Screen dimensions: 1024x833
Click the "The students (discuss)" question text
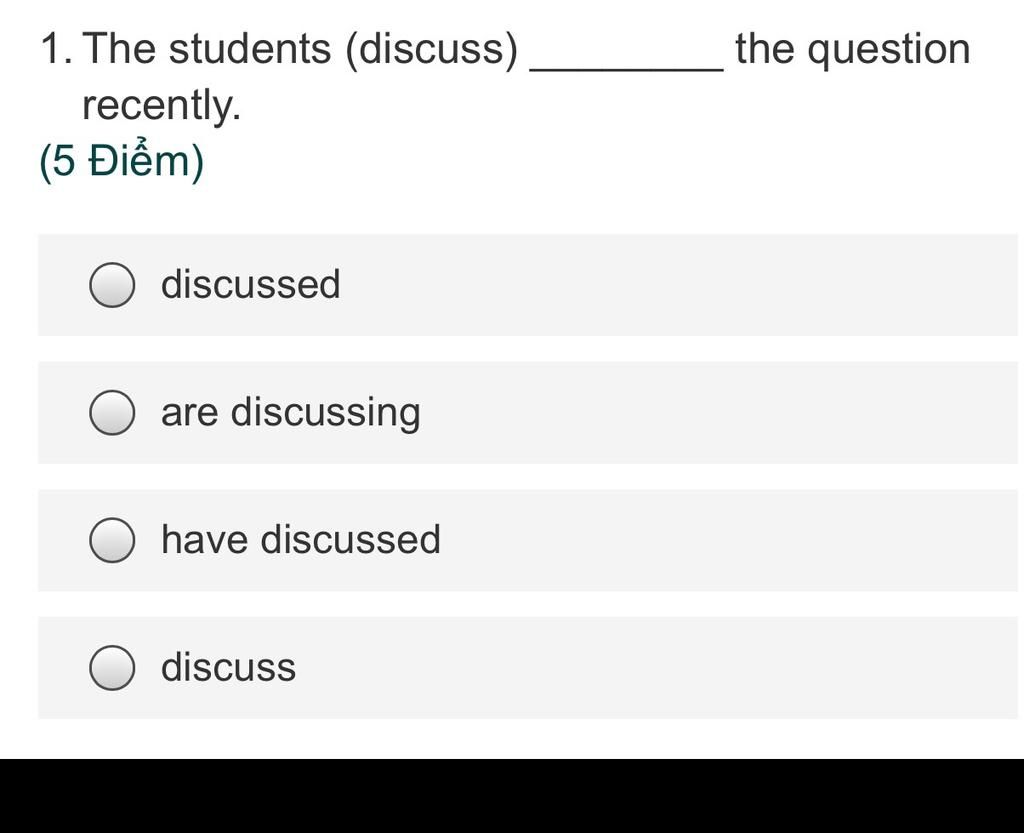pyautogui.click(x=300, y=50)
